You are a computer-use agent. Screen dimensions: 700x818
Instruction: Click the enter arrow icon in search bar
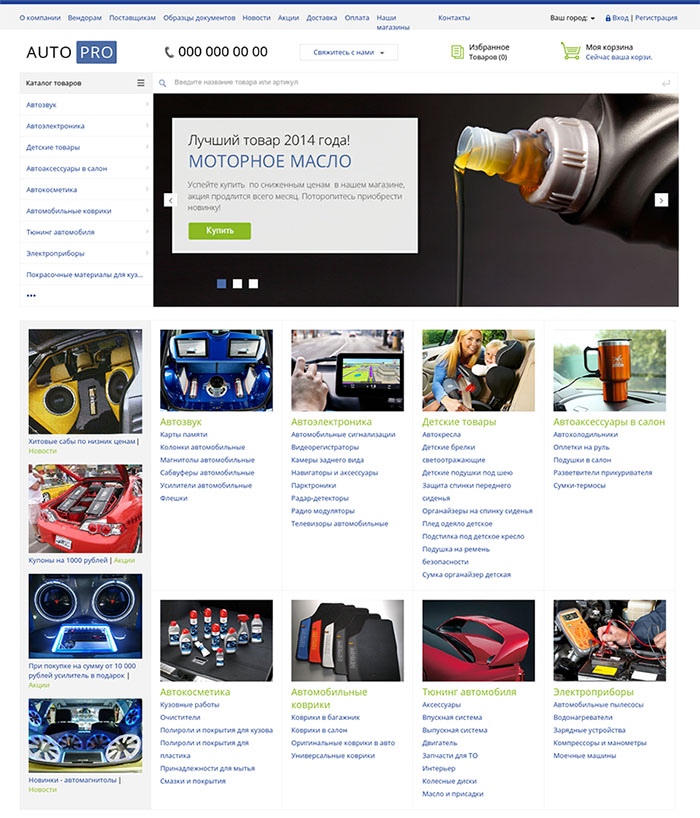pyautogui.click(x=666, y=83)
